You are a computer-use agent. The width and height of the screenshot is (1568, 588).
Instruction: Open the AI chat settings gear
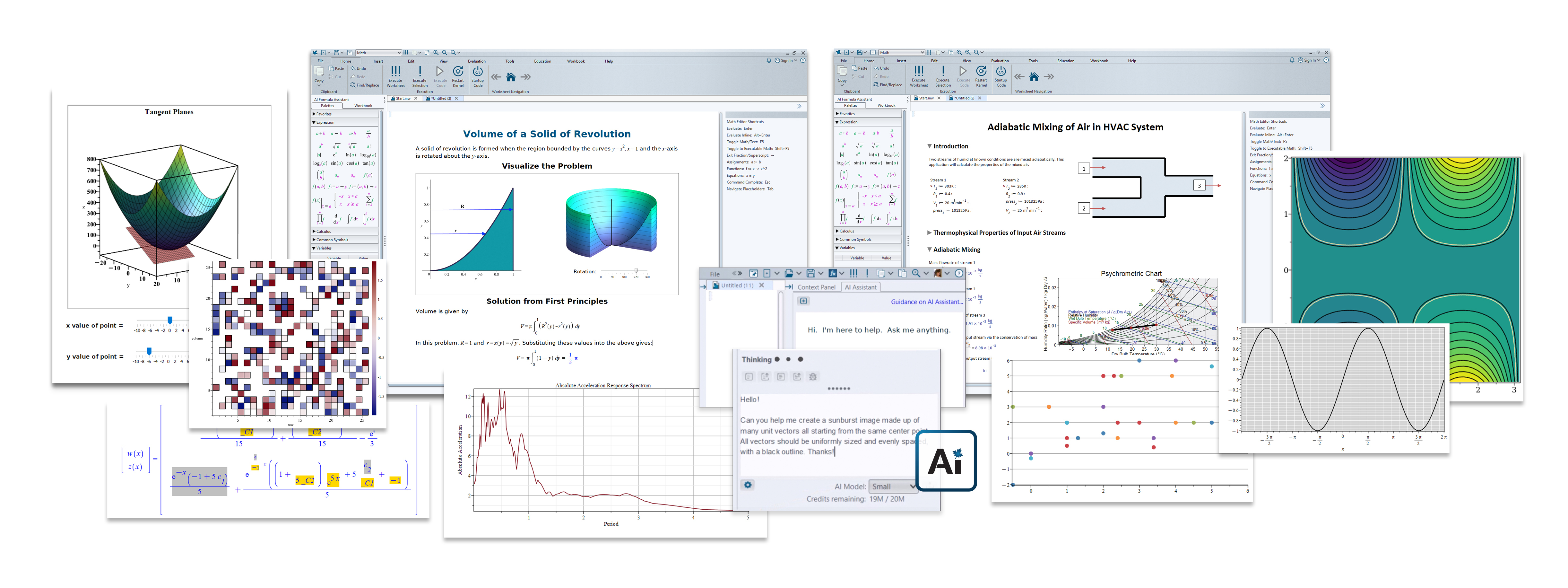(x=748, y=485)
